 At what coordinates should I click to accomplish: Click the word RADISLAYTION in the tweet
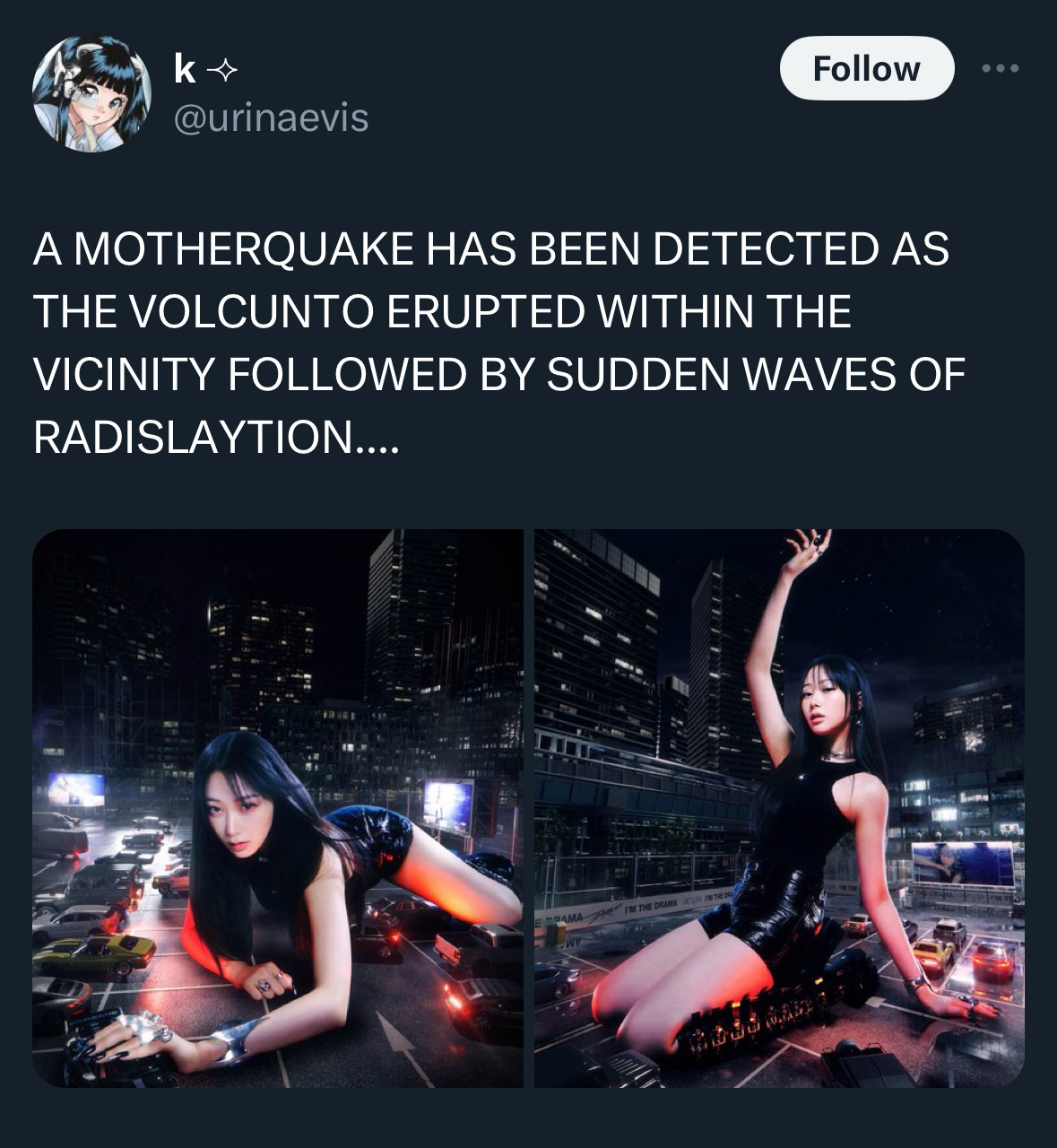click(x=193, y=437)
